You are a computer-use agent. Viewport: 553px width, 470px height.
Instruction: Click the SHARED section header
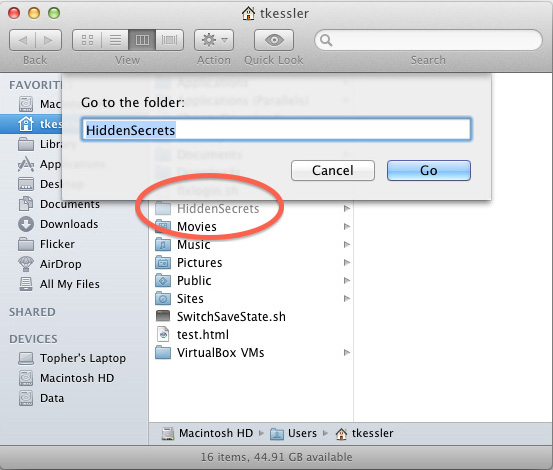tap(32, 312)
